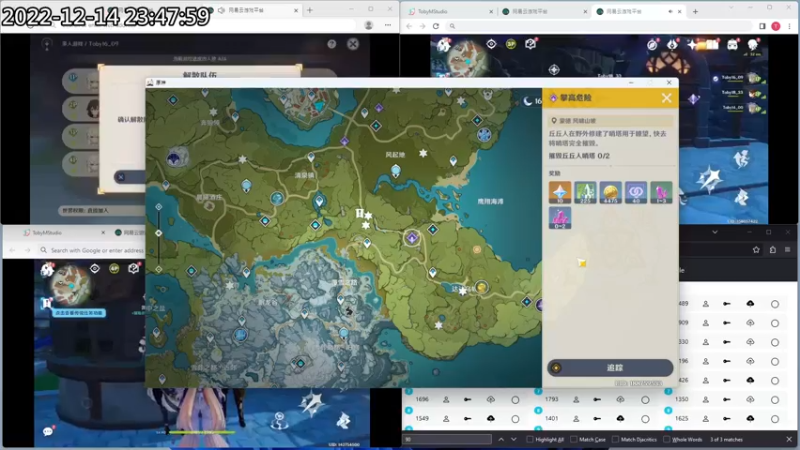The width and height of the screenshot is (800, 450).
Task: Close the co-op dialog in top-left game
Action: 353,44
